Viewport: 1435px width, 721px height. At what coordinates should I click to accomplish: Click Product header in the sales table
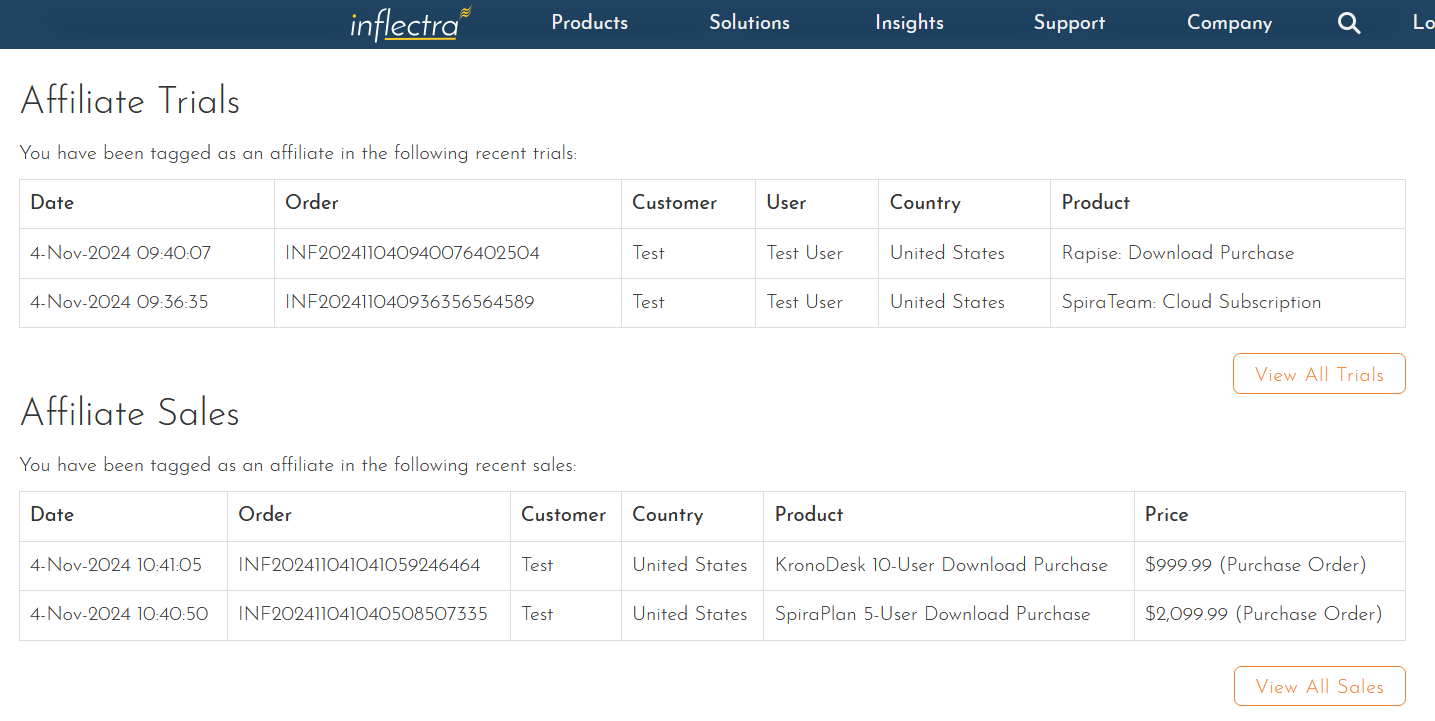point(809,515)
